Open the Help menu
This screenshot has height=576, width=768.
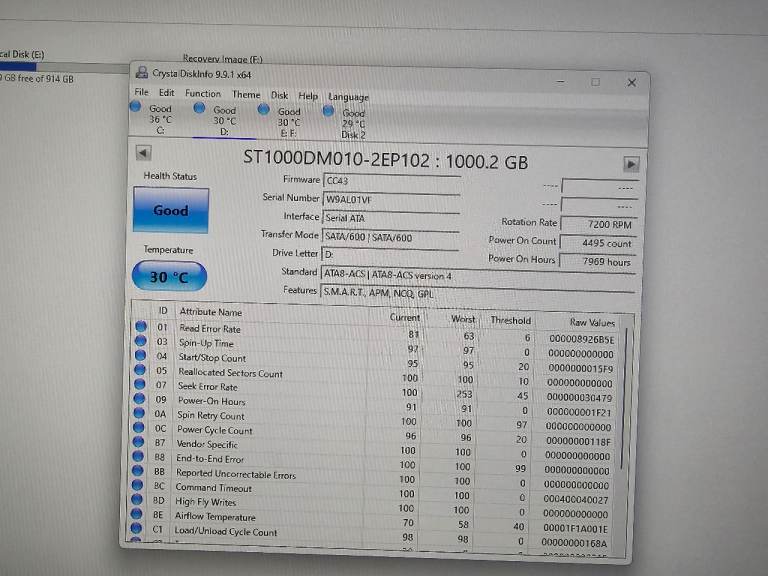pyautogui.click(x=308, y=96)
